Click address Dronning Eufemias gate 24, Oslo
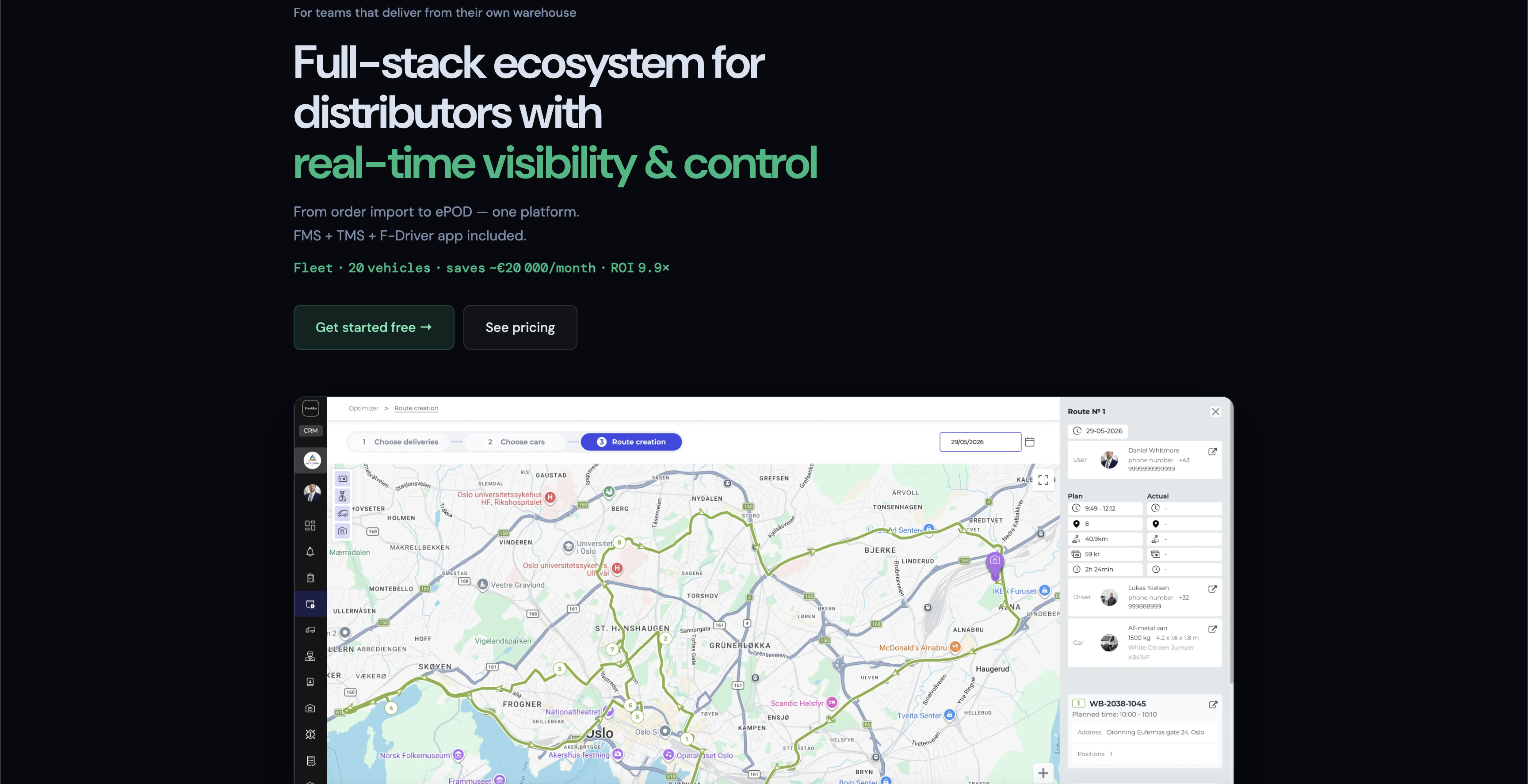Viewport: 1528px width, 784px height. click(x=1155, y=732)
